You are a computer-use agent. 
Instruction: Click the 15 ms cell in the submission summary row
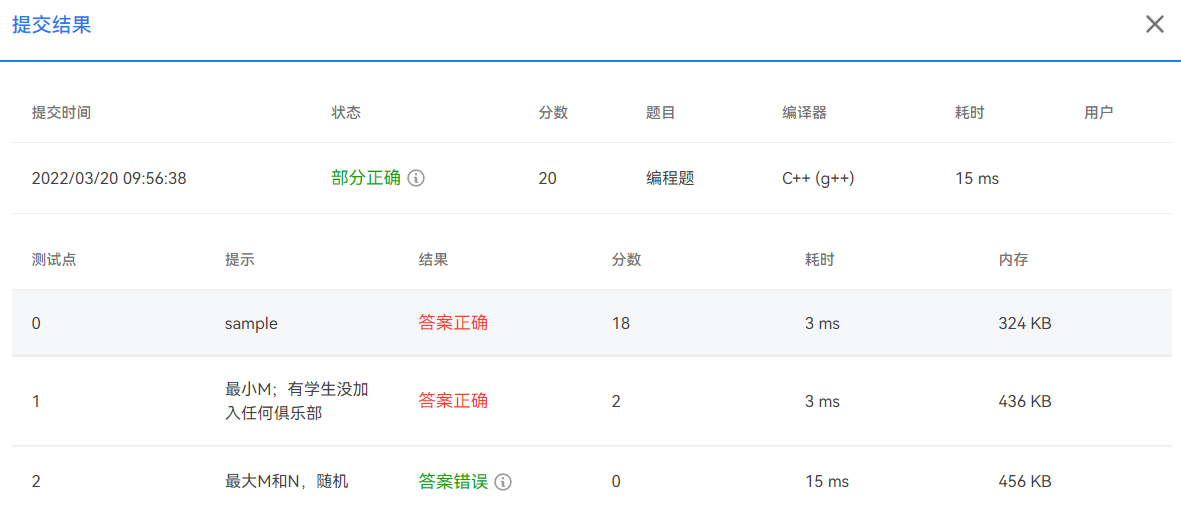[977, 179]
